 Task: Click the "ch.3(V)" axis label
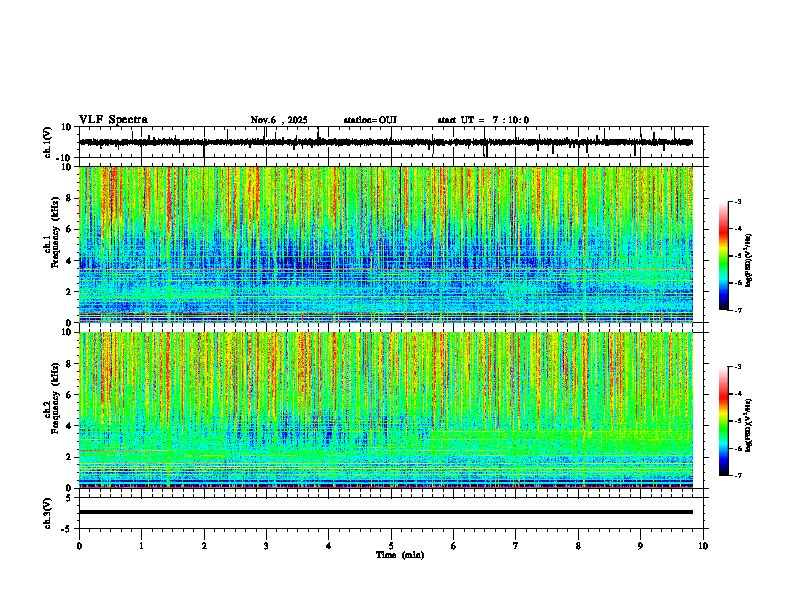[48, 514]
